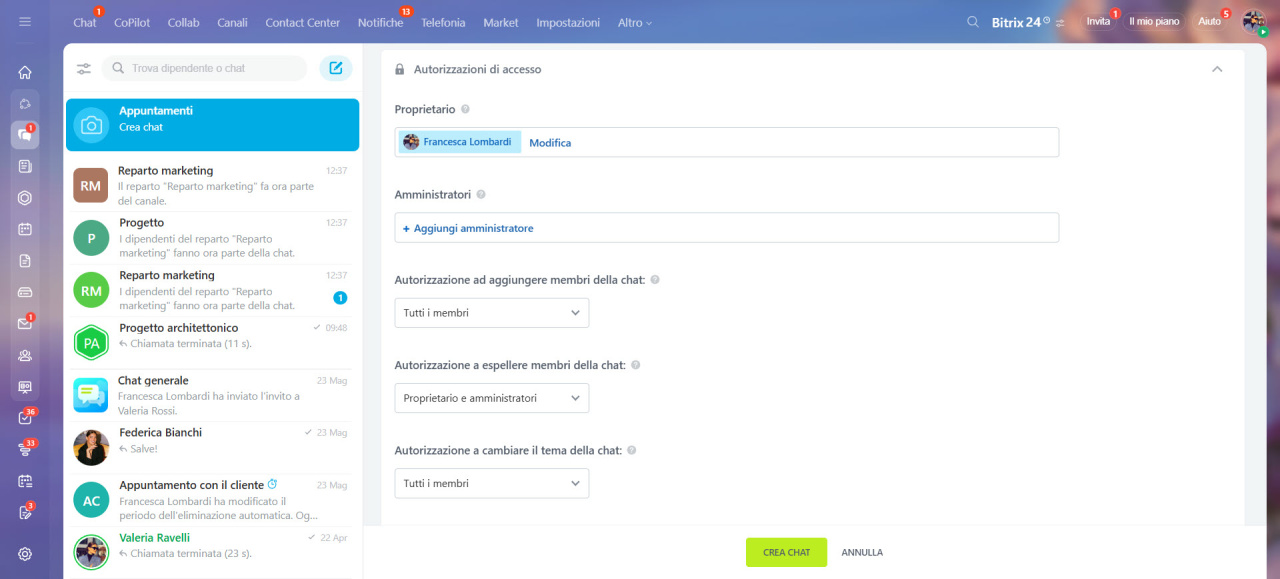Open Notifiche tab with badge 13
This screenshot has height=579, width=1280.
381,22
